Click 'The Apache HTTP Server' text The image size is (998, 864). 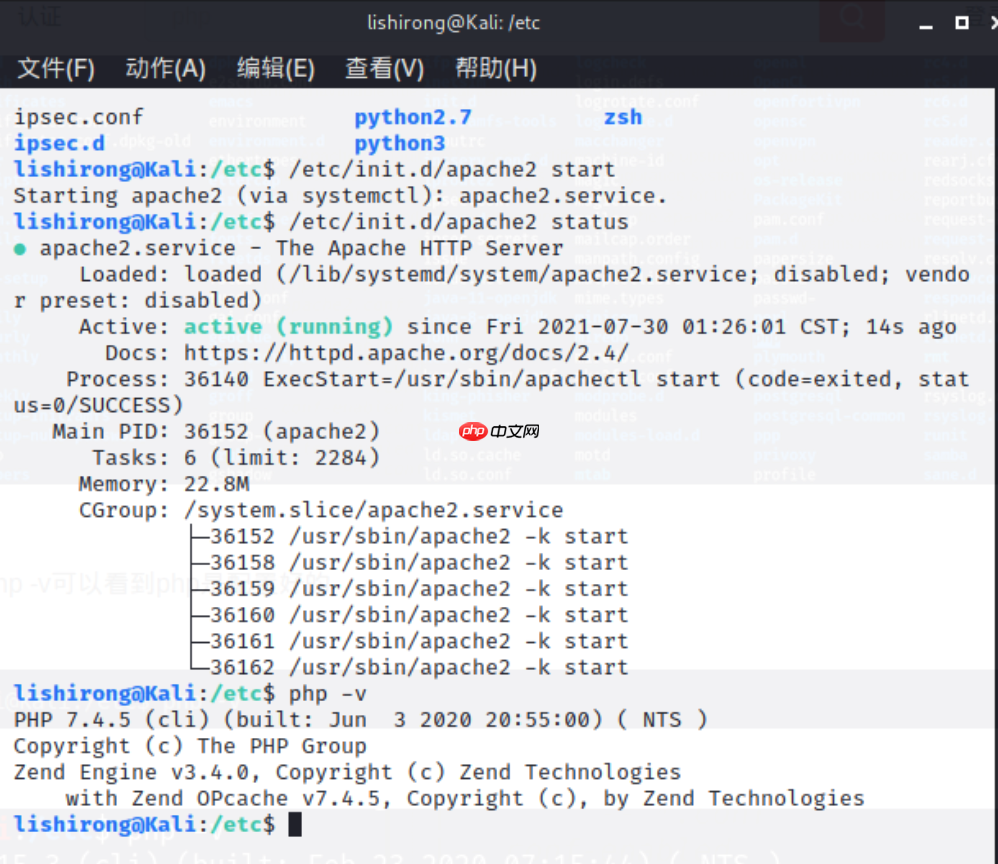tap(419, 248)
